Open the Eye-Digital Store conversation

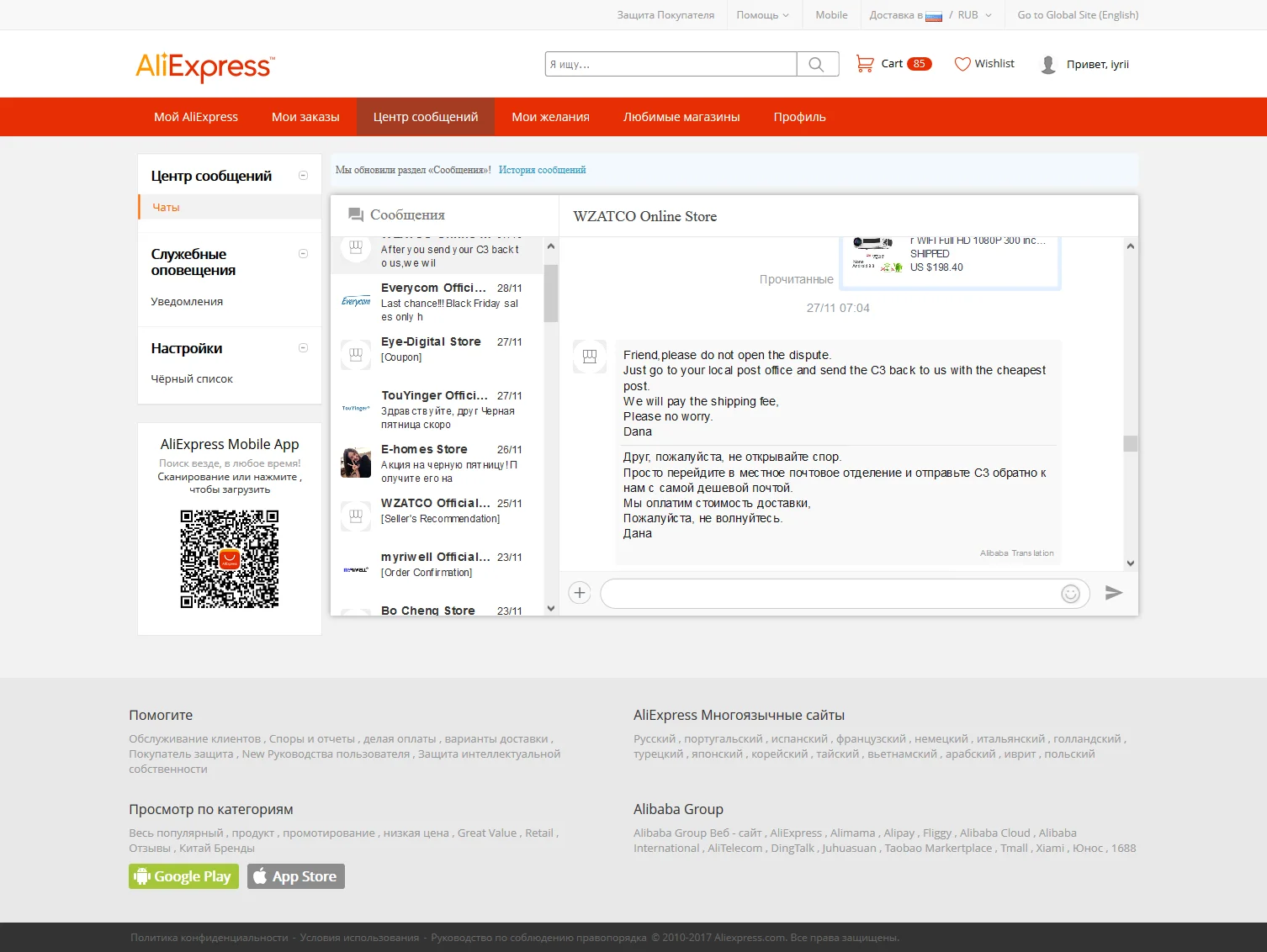click(437, 355)
